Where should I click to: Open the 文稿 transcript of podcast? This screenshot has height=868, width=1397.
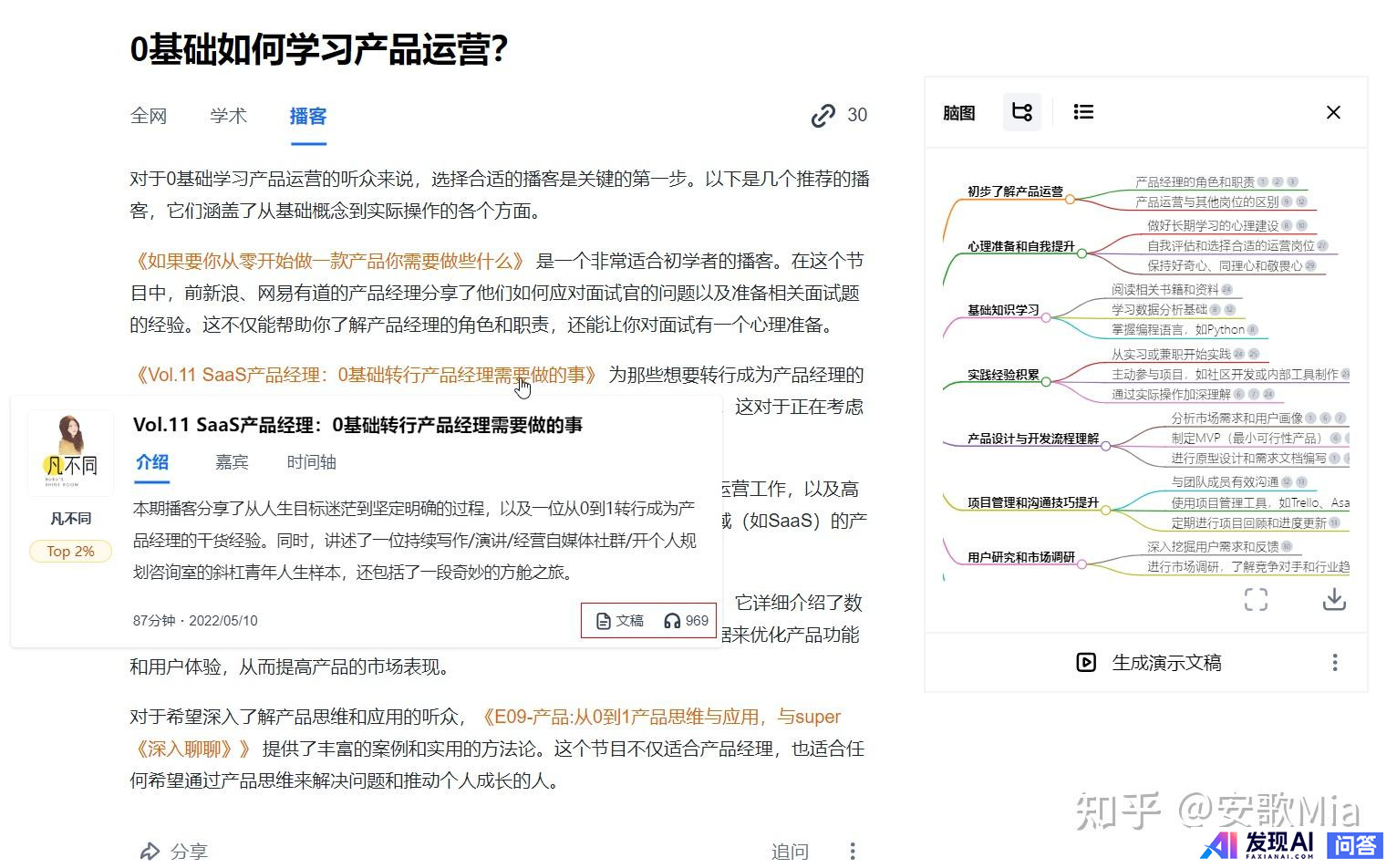click(x=620, y=621)
